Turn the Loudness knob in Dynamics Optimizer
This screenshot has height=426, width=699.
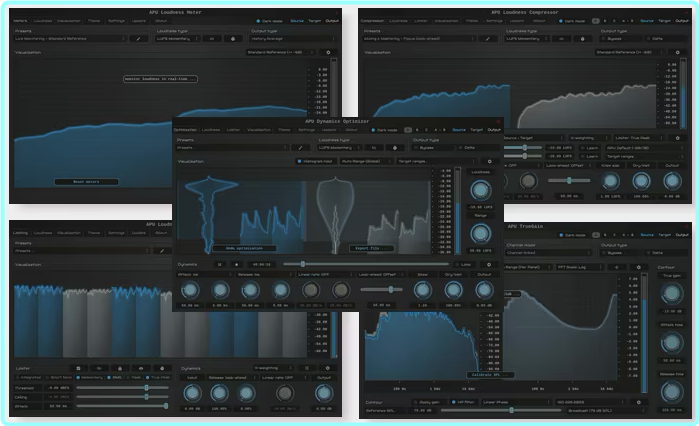[x=480, y=190]
